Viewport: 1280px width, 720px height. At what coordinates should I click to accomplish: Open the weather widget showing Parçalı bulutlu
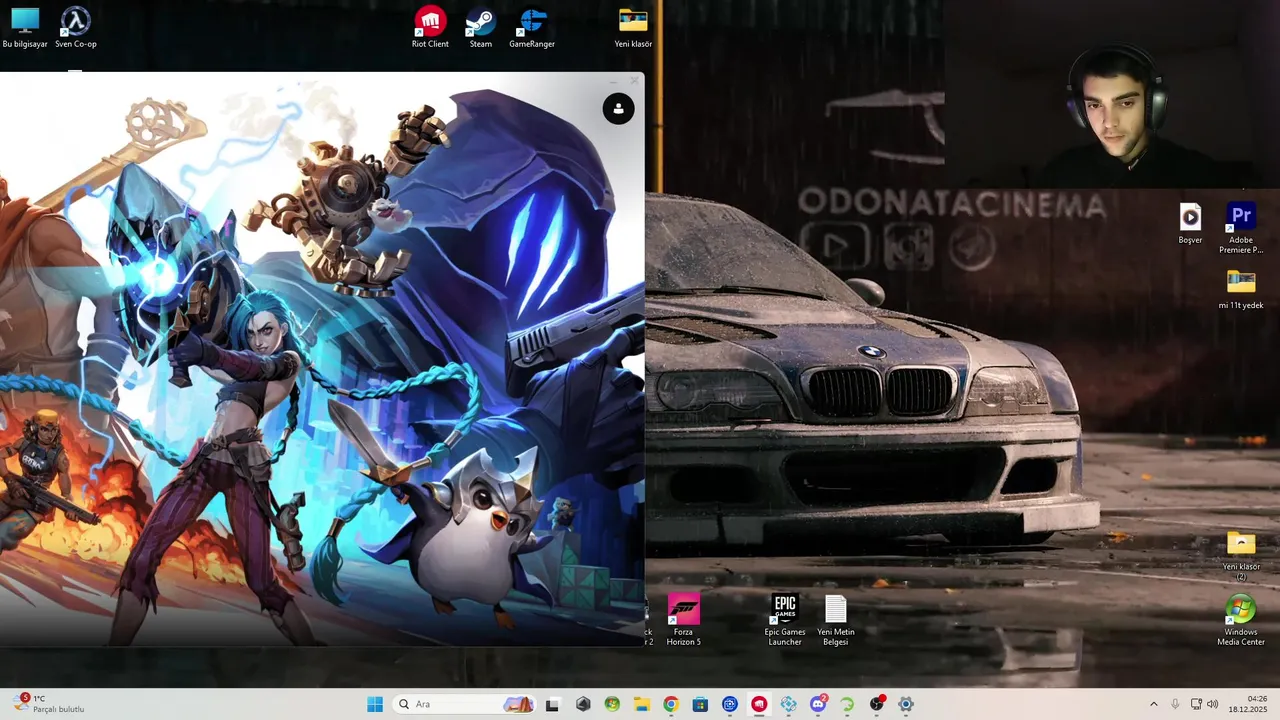[50, 704]
